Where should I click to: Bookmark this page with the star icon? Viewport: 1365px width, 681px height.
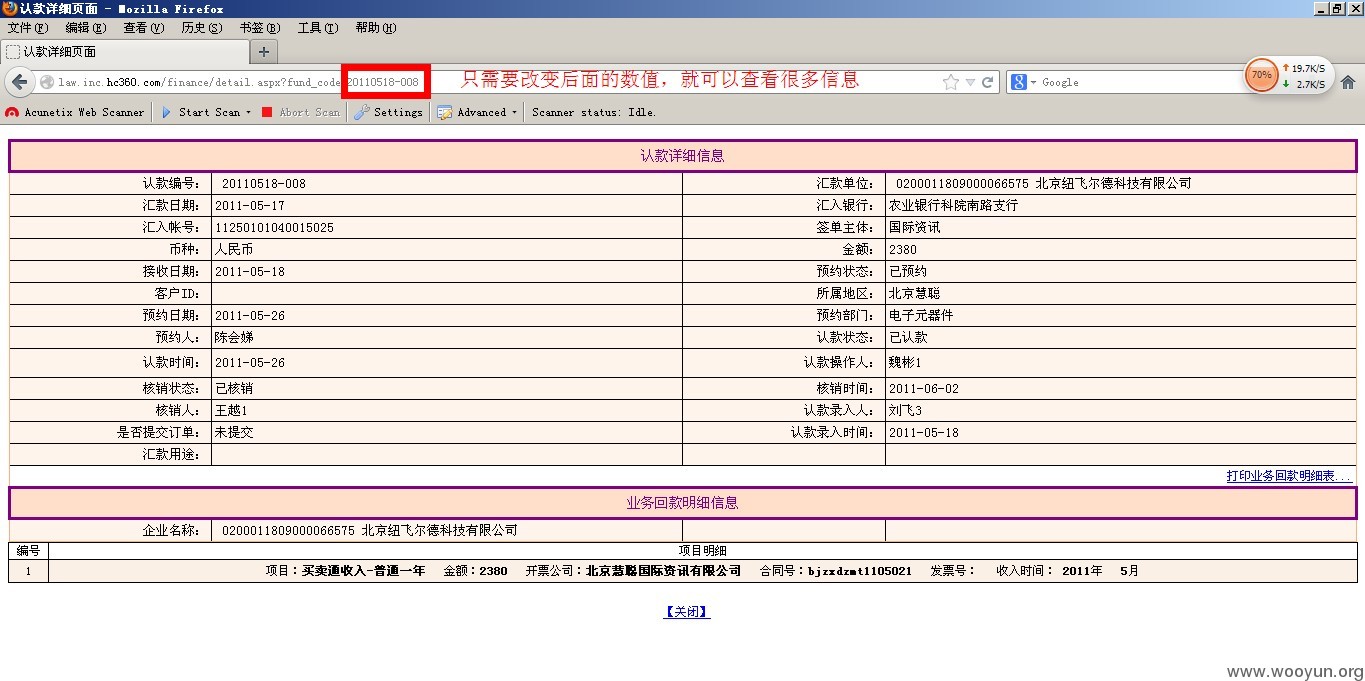(x=950, y=82)
